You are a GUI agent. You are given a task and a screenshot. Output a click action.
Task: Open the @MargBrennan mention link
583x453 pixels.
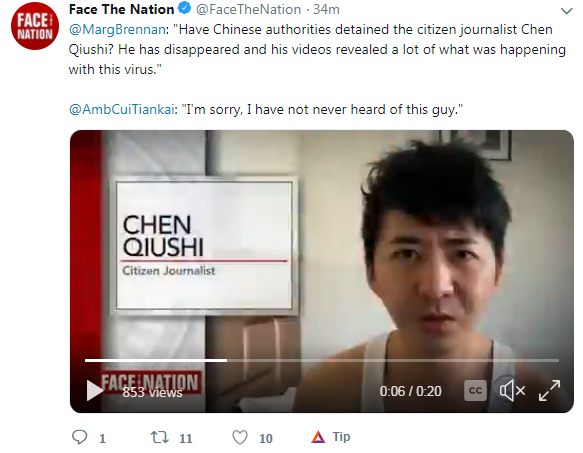tap(117, 29)
